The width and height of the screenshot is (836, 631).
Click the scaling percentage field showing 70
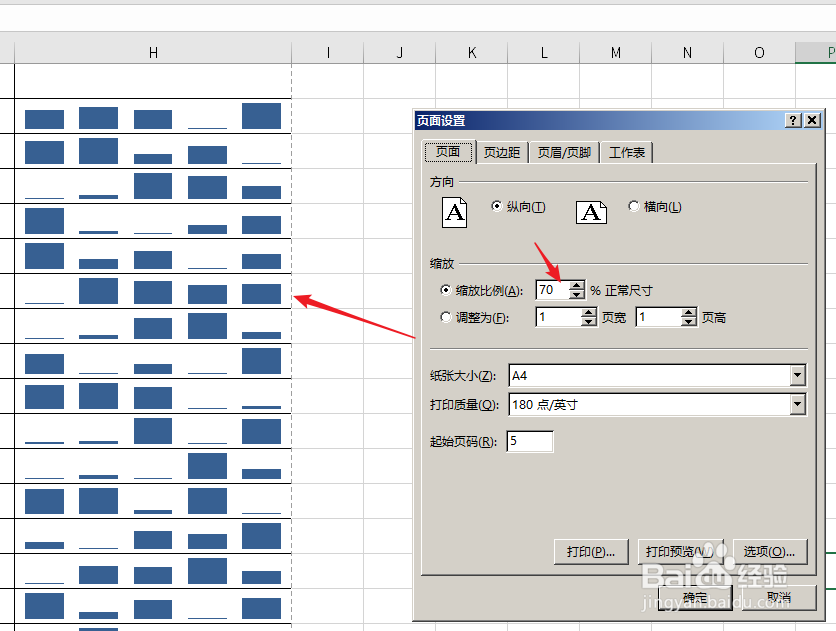[552, 290]
